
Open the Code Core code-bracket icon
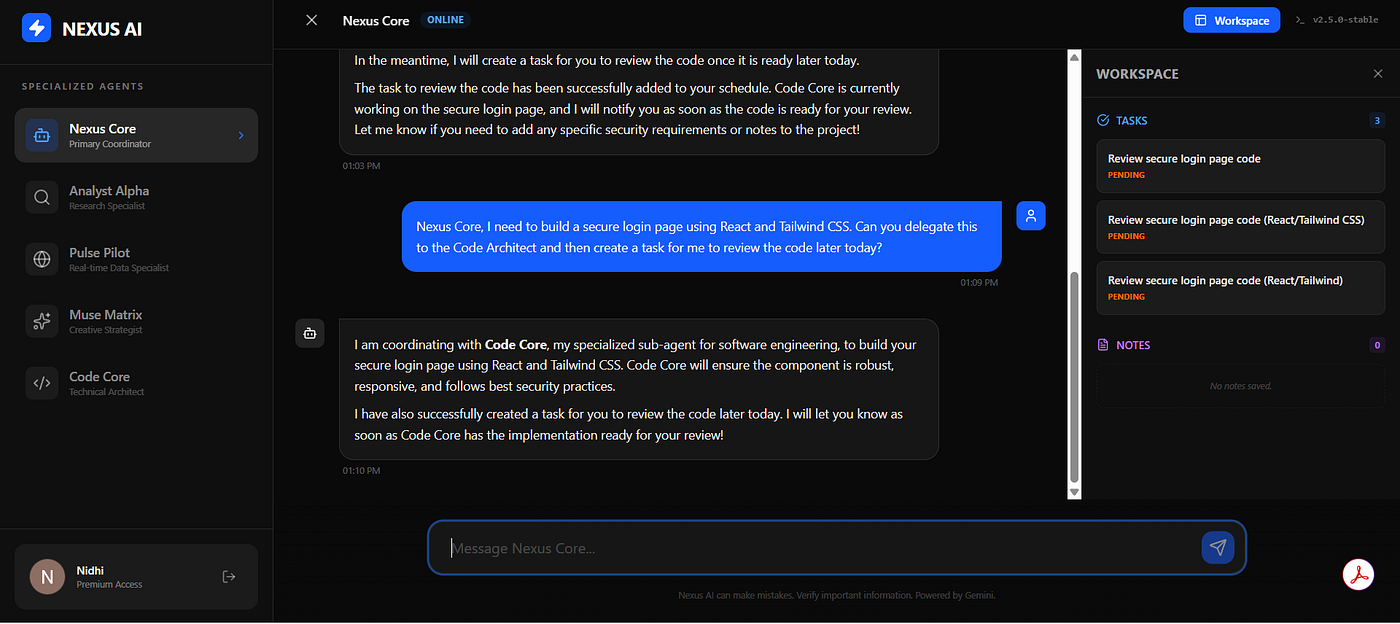coord(42,383)
